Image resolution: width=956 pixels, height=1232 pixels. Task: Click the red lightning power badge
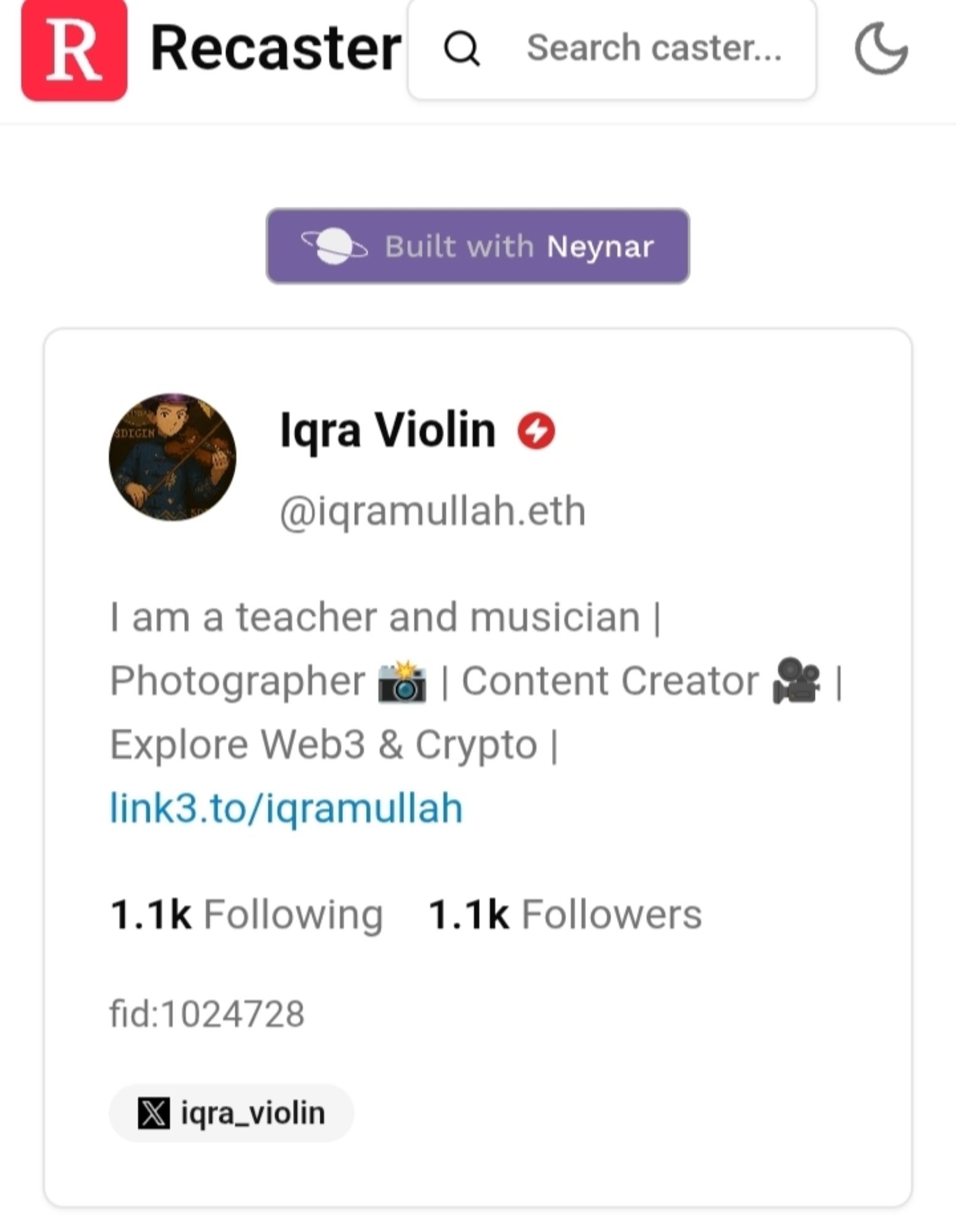(536, 431)
